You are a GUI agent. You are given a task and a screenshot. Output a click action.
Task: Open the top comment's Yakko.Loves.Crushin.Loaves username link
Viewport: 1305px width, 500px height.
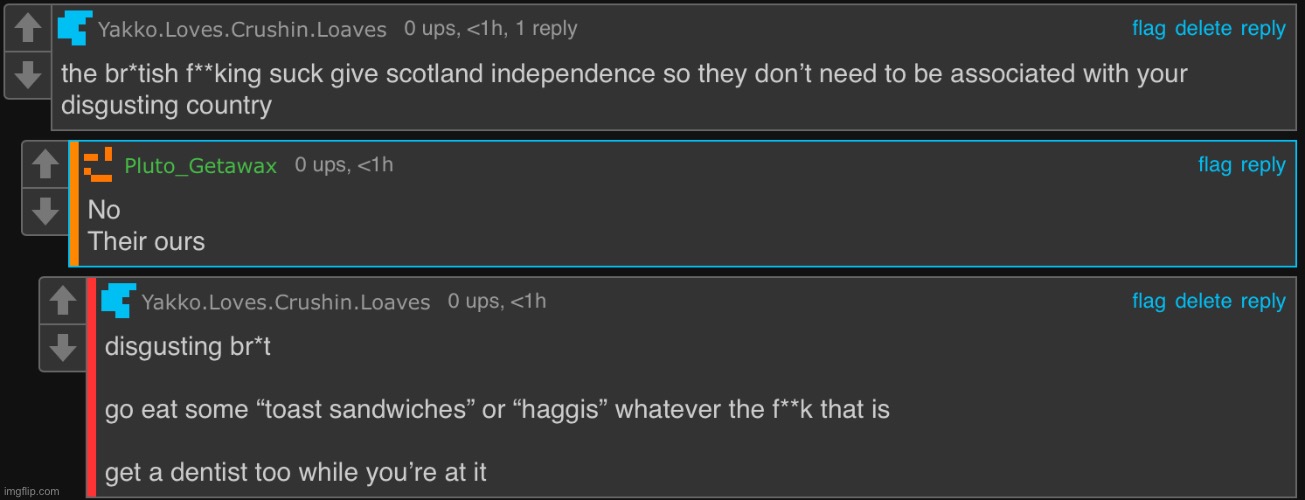(x=242, y=30)
